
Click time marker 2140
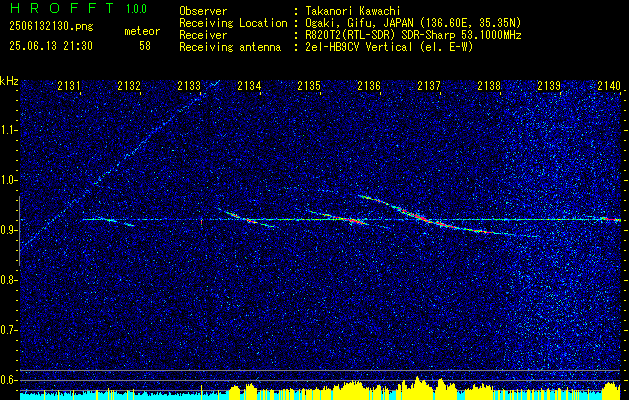609,85
